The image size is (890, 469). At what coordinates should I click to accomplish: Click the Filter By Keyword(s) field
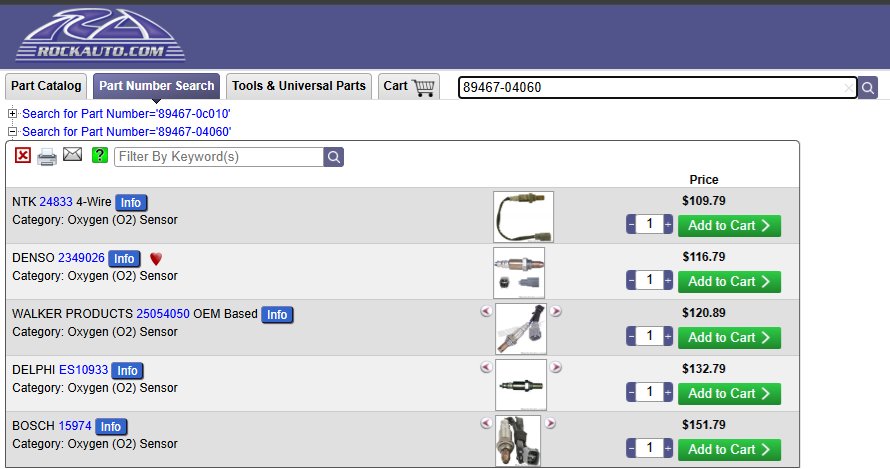(x=219, y=157)
